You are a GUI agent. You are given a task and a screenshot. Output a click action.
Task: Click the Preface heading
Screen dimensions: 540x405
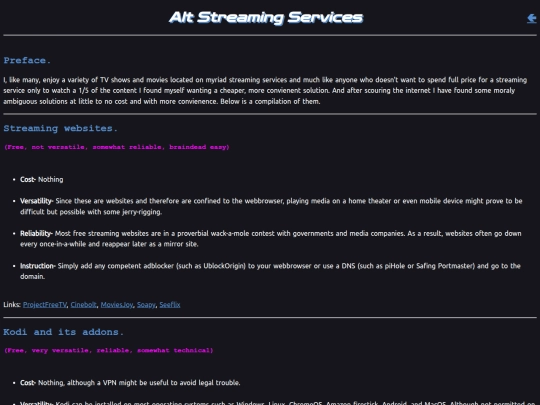coord(27,61)
